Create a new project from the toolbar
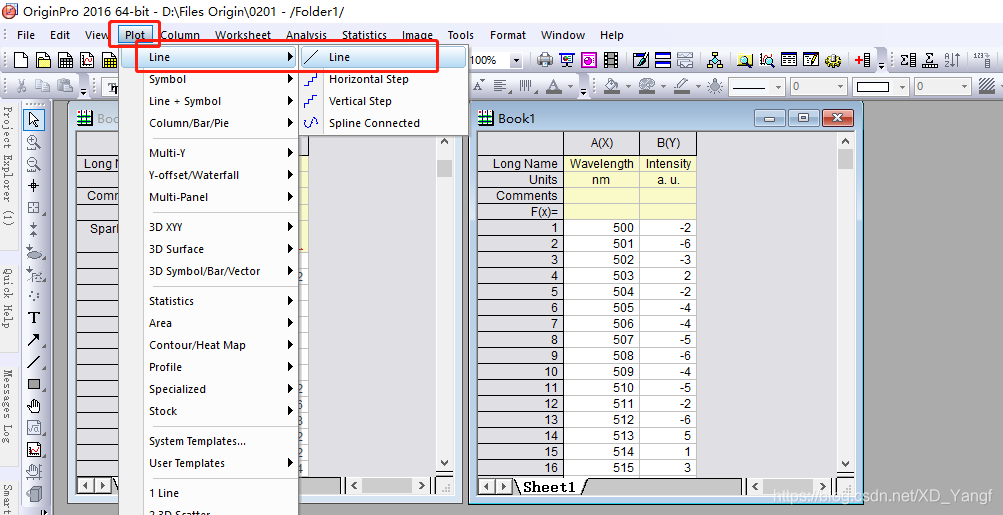This screenshot has height=515, width=1003. (21, 60)
